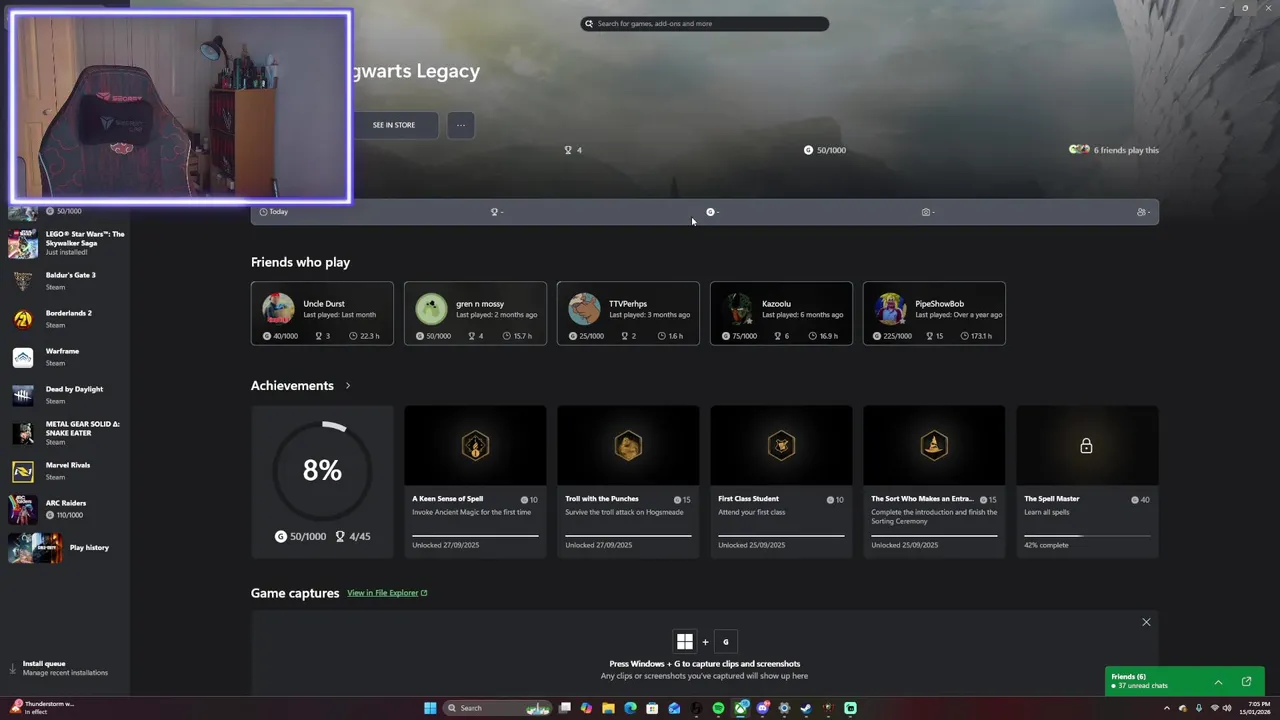Click the SEE IN STORE button
Viewport: 1280px width, 720px height.
[394, 125]
